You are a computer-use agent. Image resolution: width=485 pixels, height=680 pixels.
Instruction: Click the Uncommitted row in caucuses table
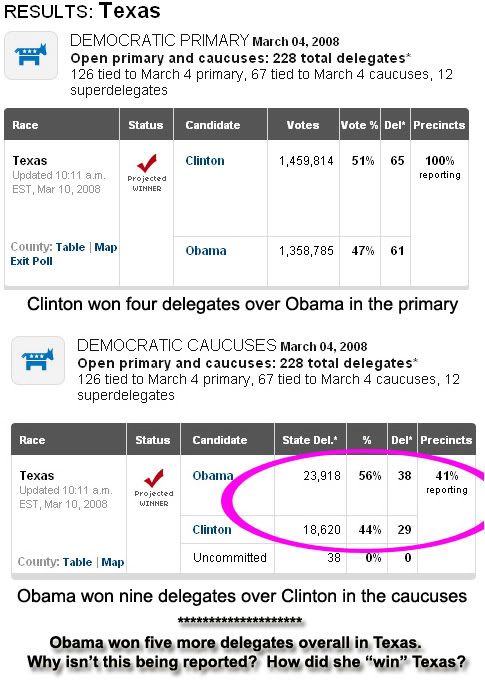coord(298,558)
